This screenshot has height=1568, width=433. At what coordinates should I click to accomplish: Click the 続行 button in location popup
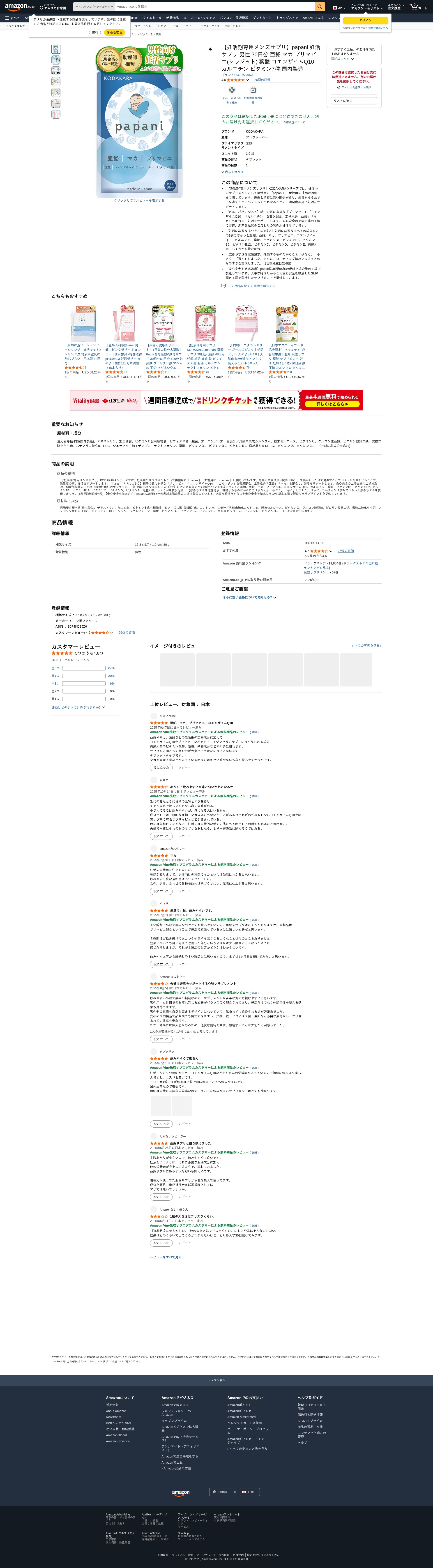(x=94, y=32)
